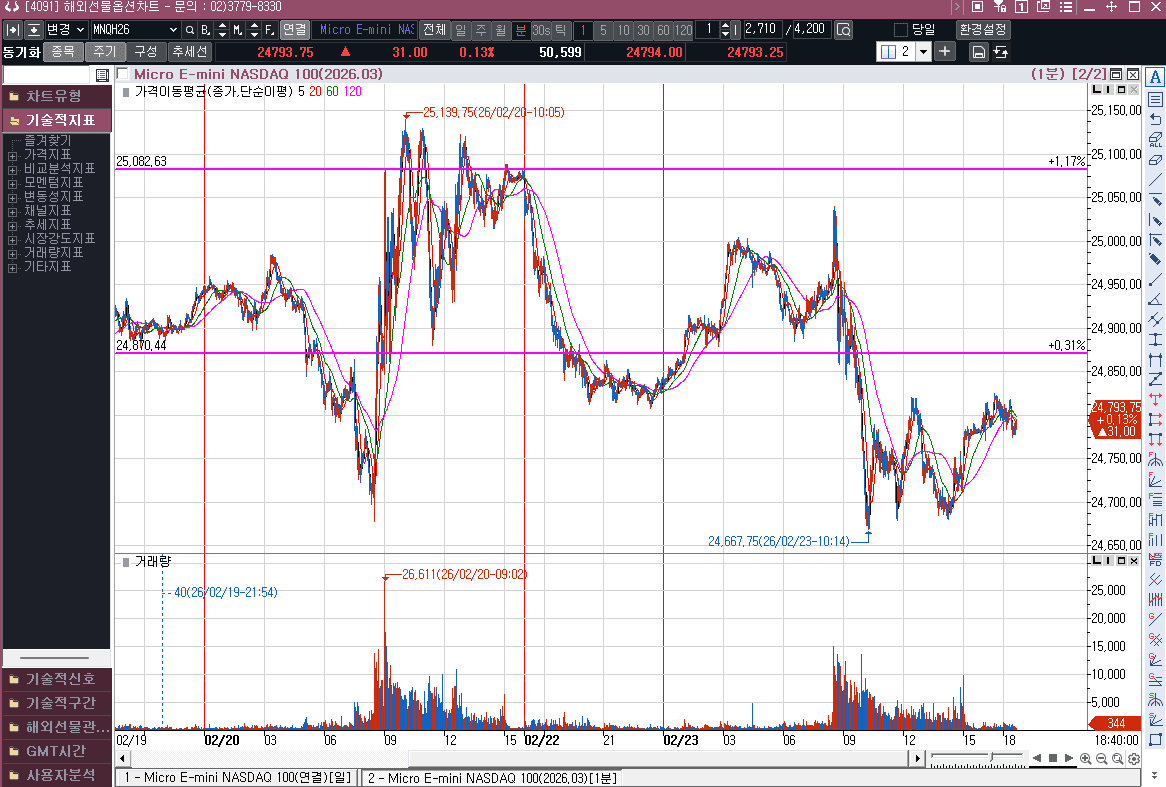The width and height of the screenshot is (1166, 787).
Task: Select the rectangle drawing tool
Action: [x=1155, y=740]
